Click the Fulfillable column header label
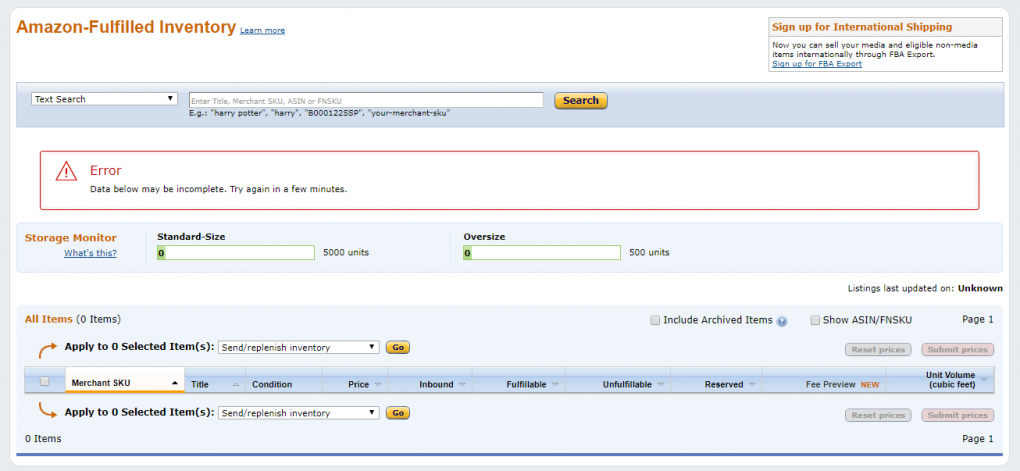This screenshot has height=471, width=1020. (526, 385)
